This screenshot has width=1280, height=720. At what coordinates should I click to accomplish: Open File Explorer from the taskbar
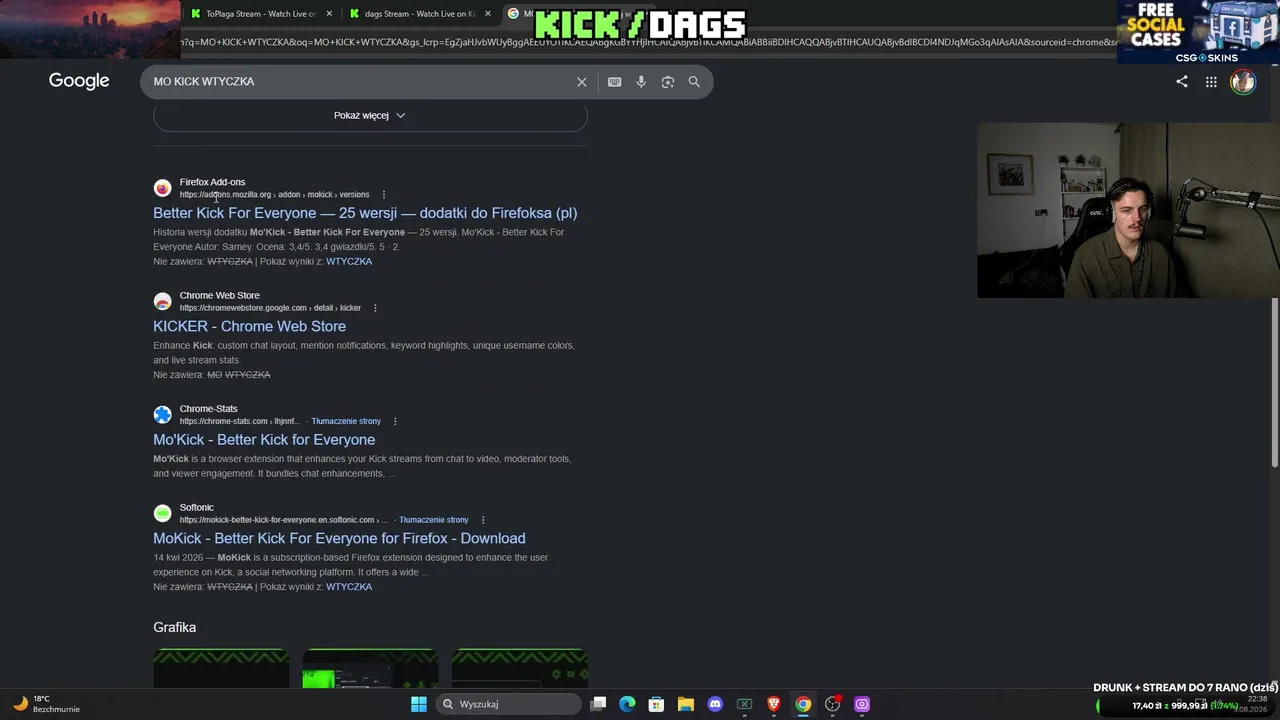[x=685, y=704]
